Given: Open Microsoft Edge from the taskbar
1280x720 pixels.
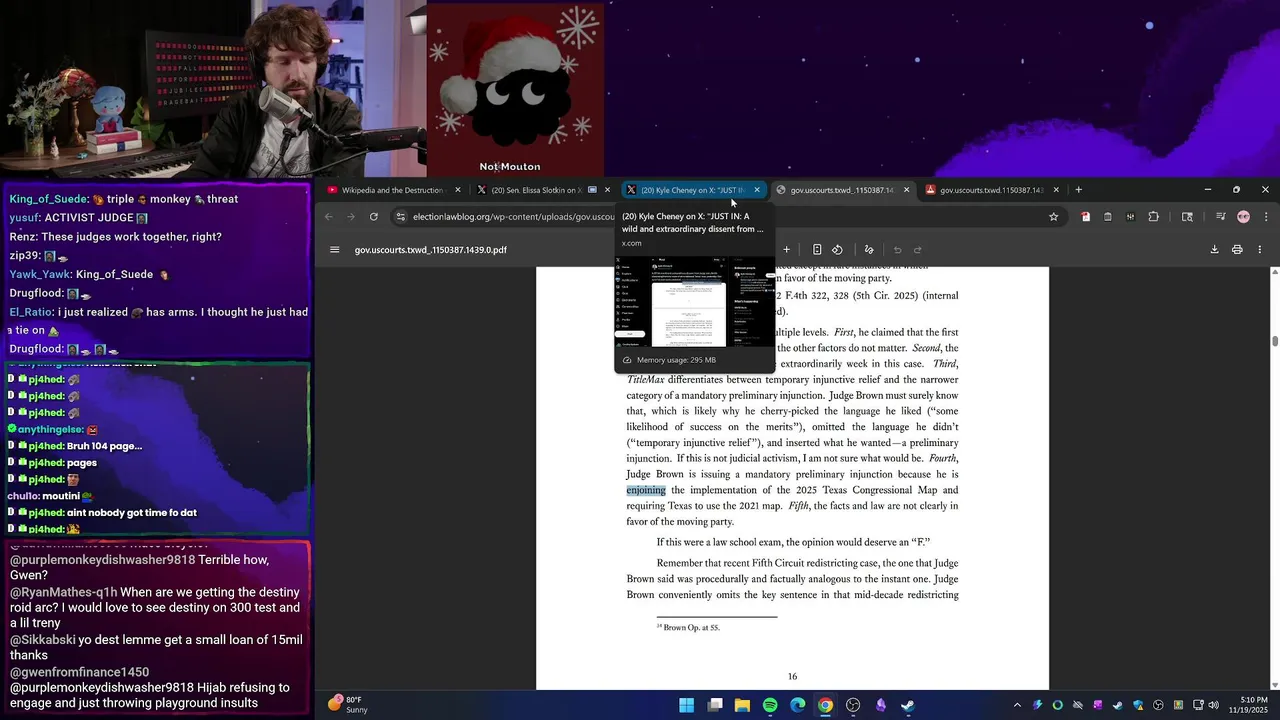Looking at the screenshot, I should tap(797, 705).
